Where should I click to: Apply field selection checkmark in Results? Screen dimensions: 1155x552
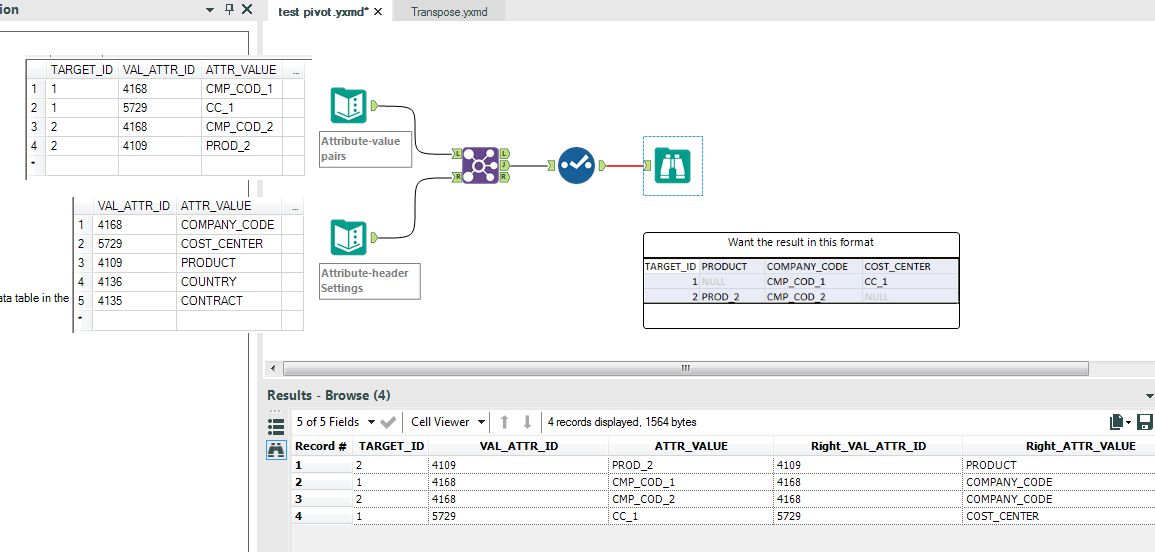(x=389, y=422)
